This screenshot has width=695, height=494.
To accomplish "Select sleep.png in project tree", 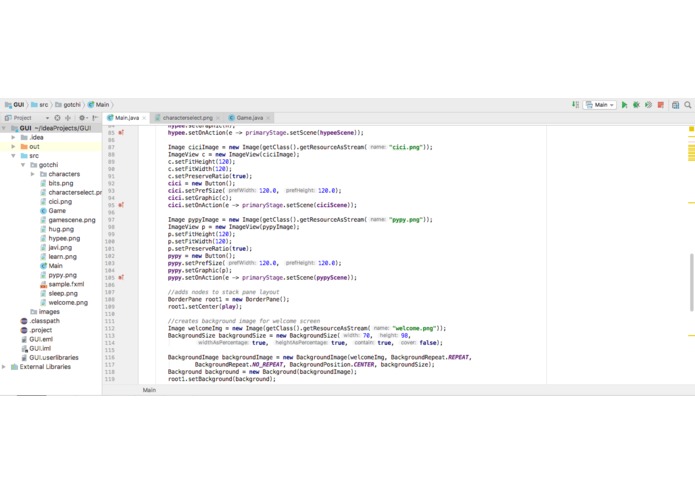I will point(59,293).
